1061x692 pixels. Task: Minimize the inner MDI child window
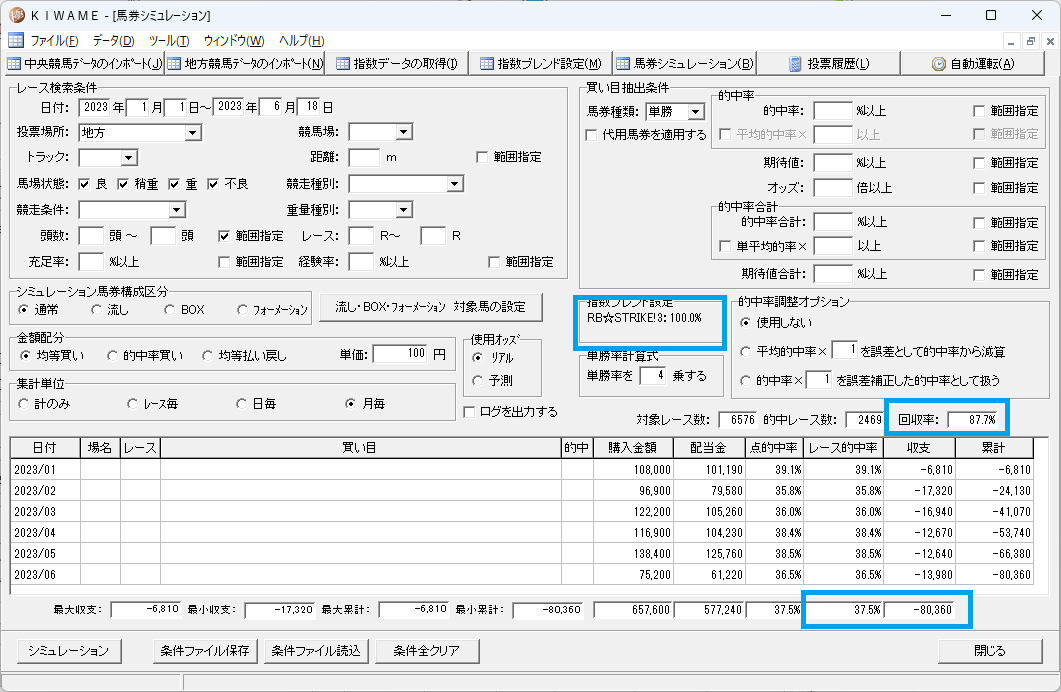pos(1011,41)
